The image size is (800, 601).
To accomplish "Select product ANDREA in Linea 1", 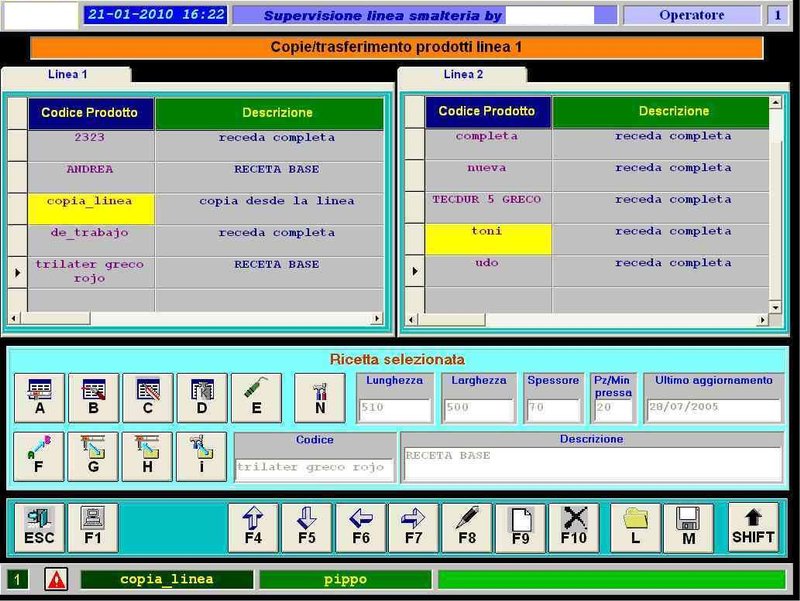I will pyautogui.click(x=90, y=177).
